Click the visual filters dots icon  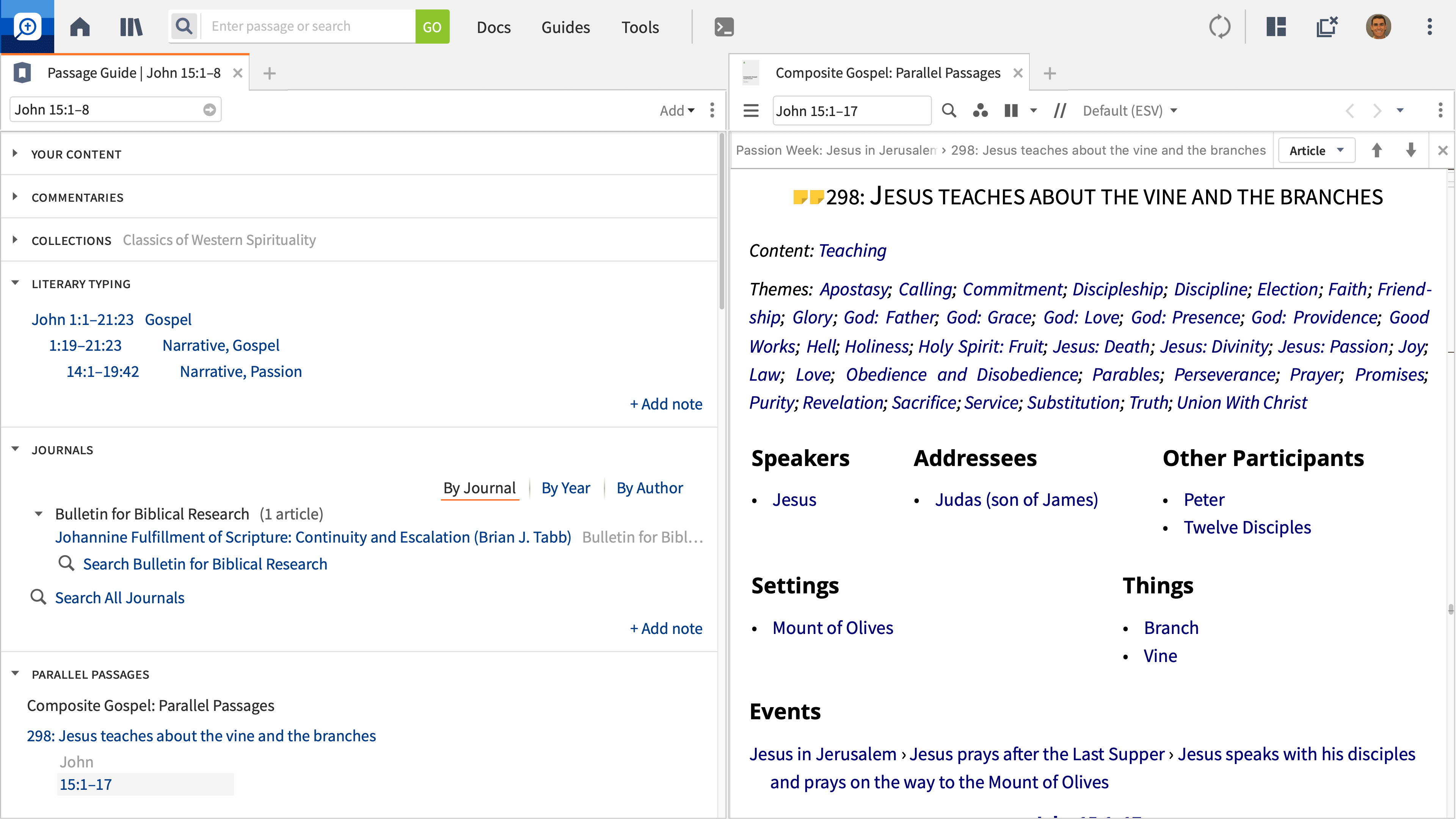coord(980,110)
